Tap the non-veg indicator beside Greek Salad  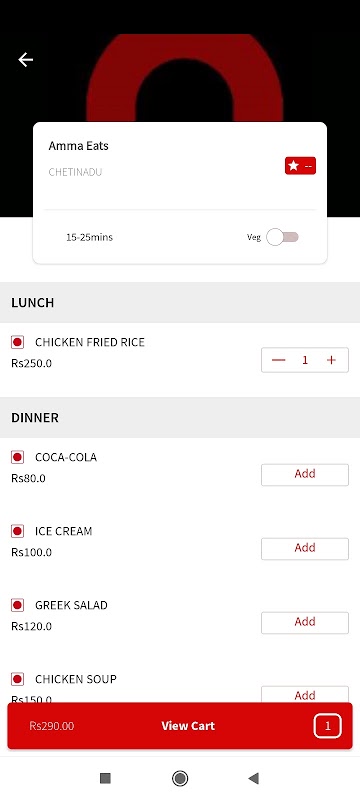(x=17, y=605)
